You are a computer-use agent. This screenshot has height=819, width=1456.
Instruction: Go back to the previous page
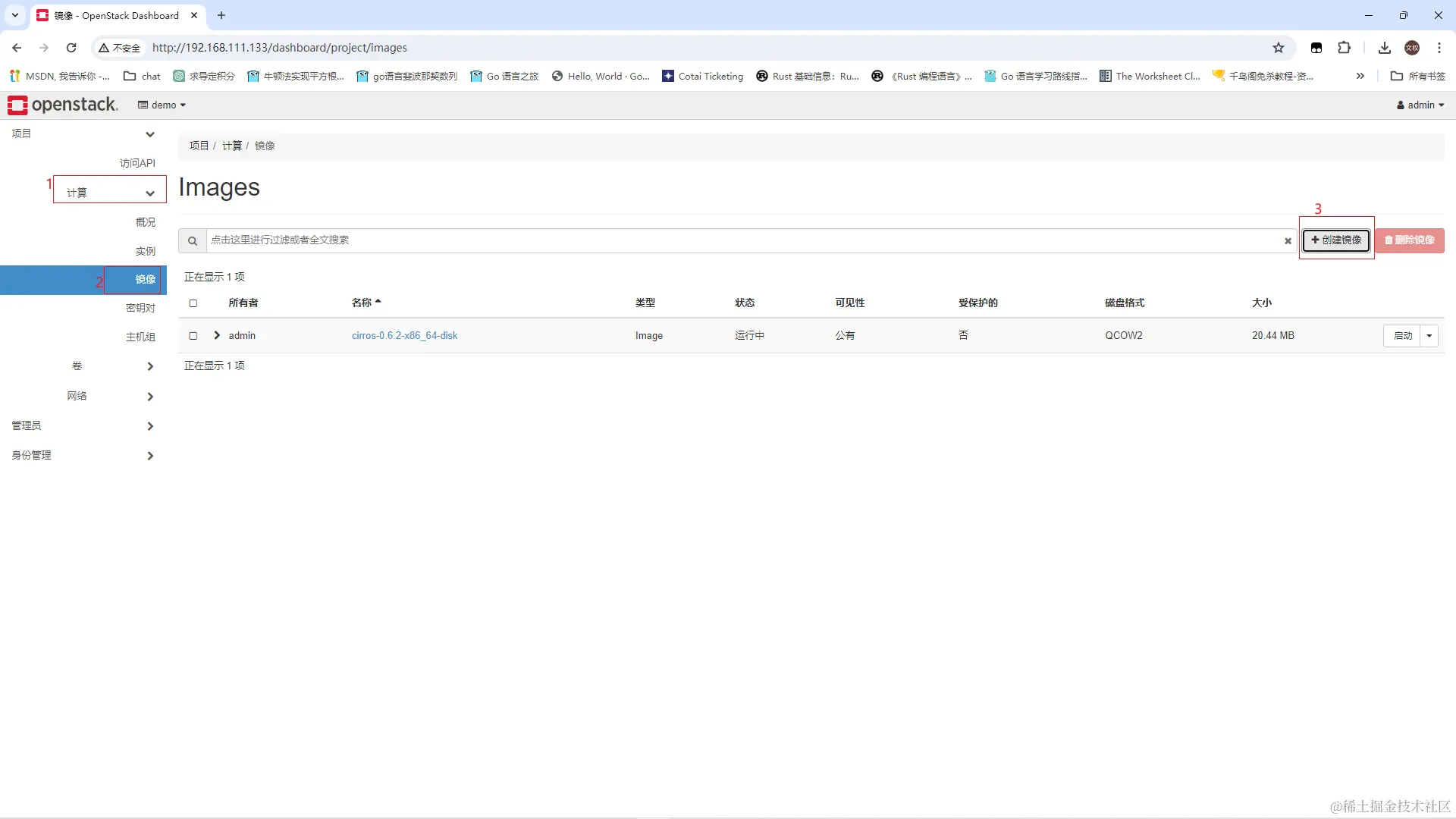pyautogui.click(x=17, y=48)
